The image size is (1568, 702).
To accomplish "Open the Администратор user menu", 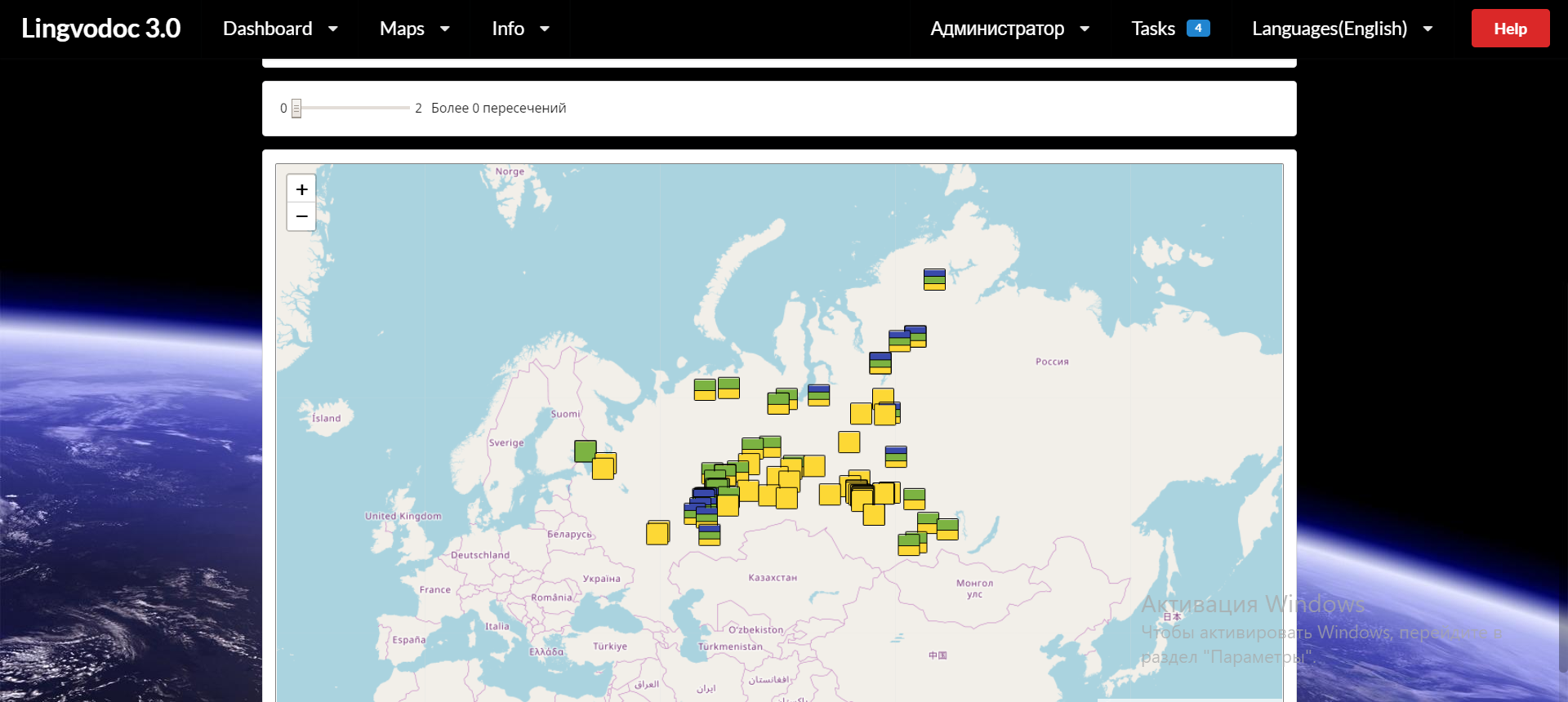I will tap(1009, 29).
